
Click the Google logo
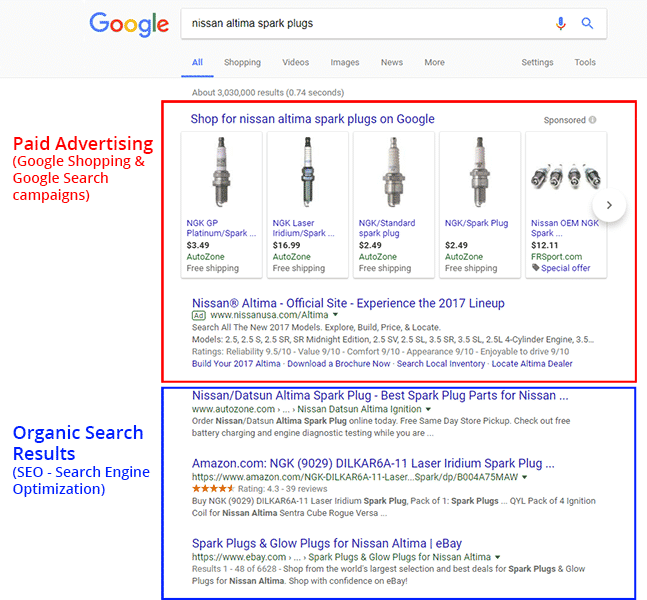(129, 24)
